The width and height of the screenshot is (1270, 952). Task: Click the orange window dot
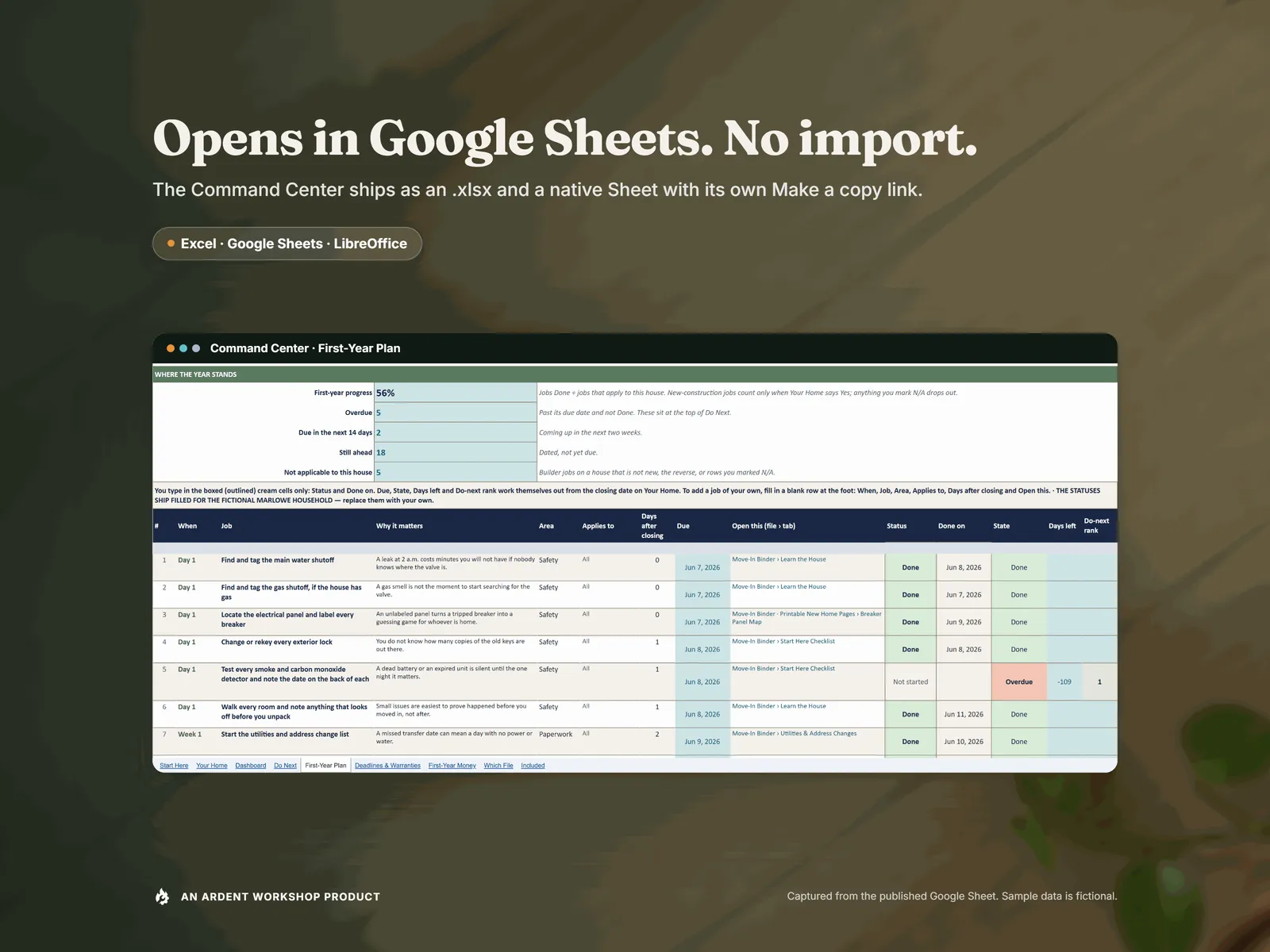171,348
